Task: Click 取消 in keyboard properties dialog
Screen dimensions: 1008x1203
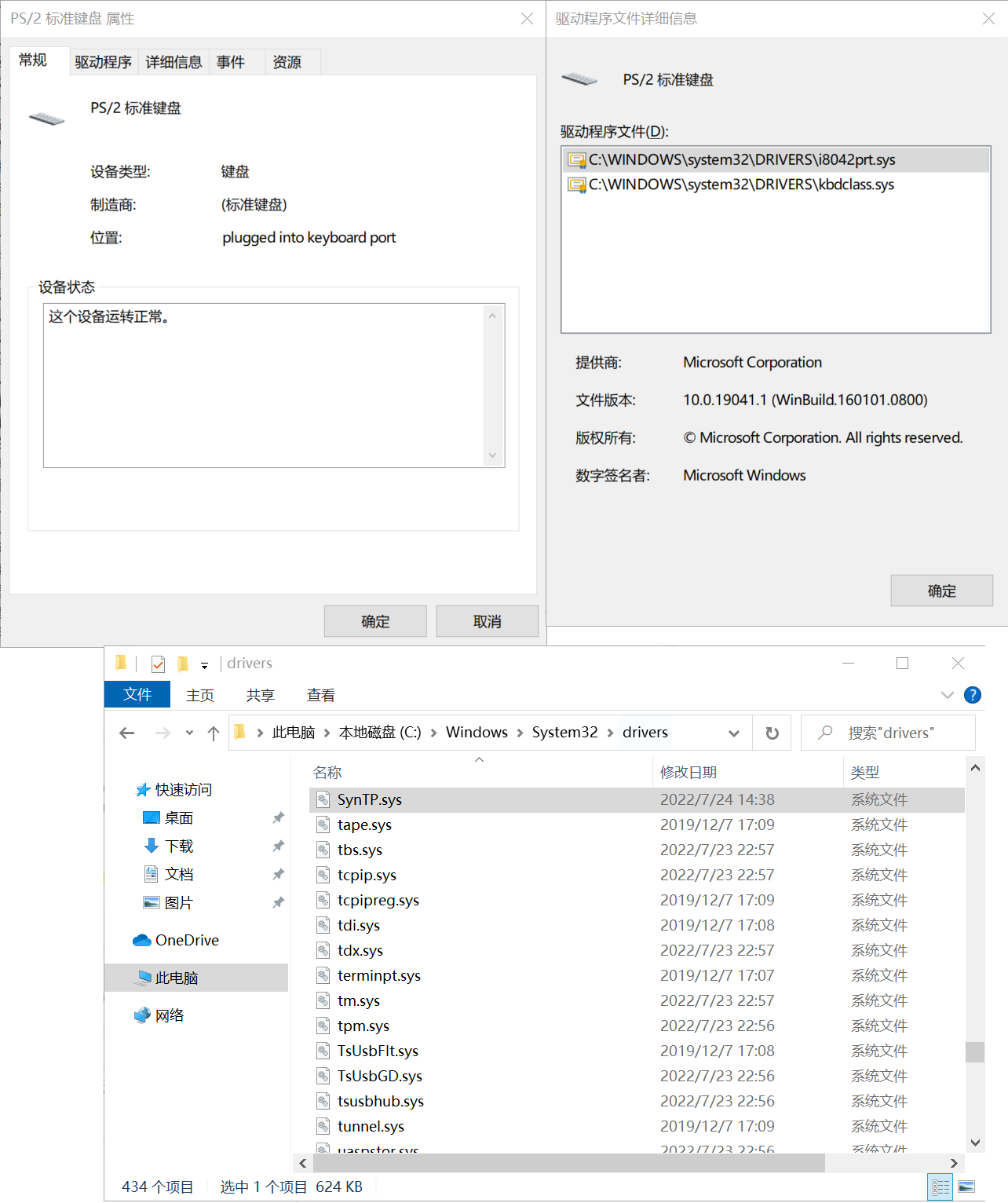Action: [487, 621]
